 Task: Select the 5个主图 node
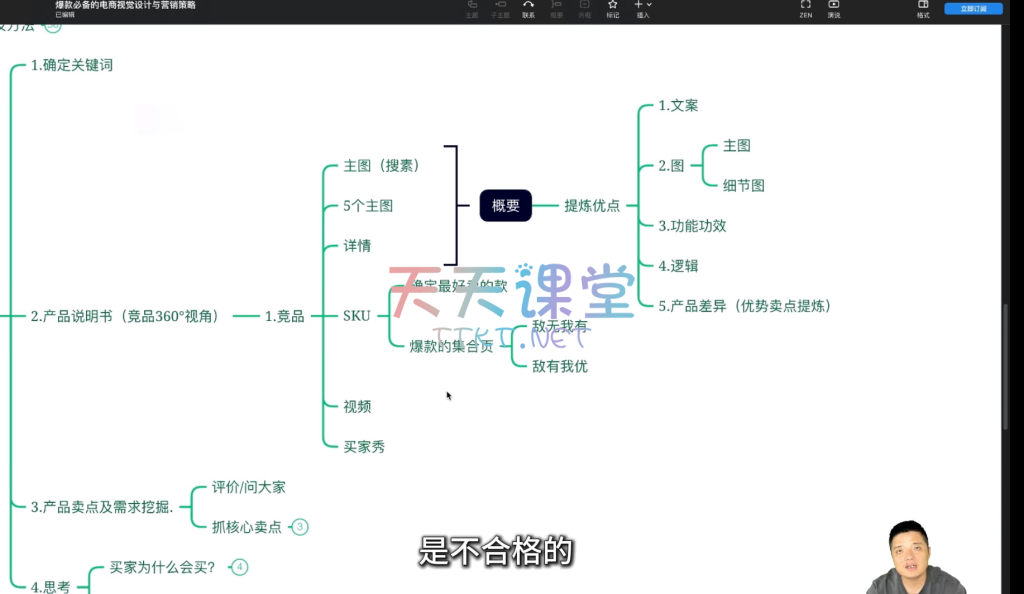click(x=368, y=206)
